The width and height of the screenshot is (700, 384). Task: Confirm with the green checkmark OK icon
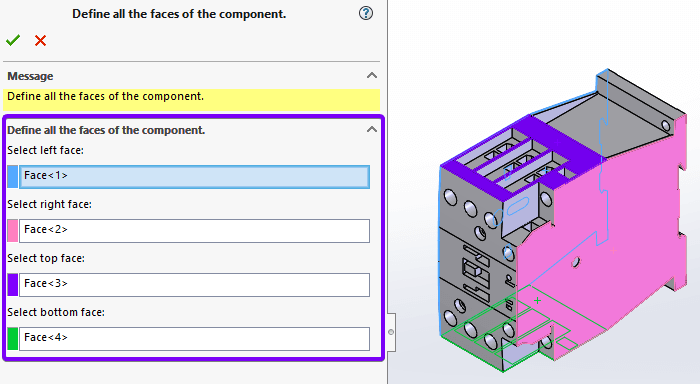coord(13,41)
